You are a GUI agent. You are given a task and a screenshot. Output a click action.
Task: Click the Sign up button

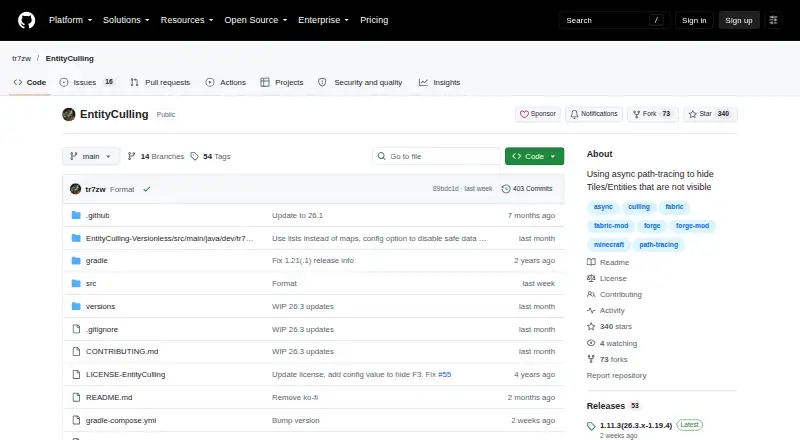[739, 20]
